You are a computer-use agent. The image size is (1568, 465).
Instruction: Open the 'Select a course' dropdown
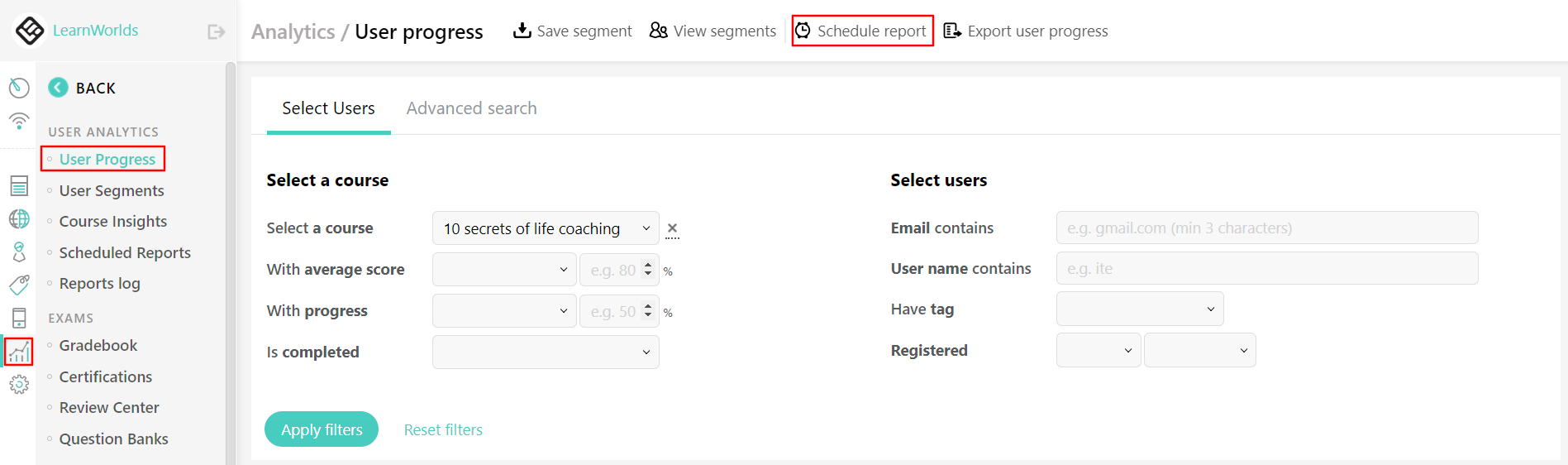(546, 228)
